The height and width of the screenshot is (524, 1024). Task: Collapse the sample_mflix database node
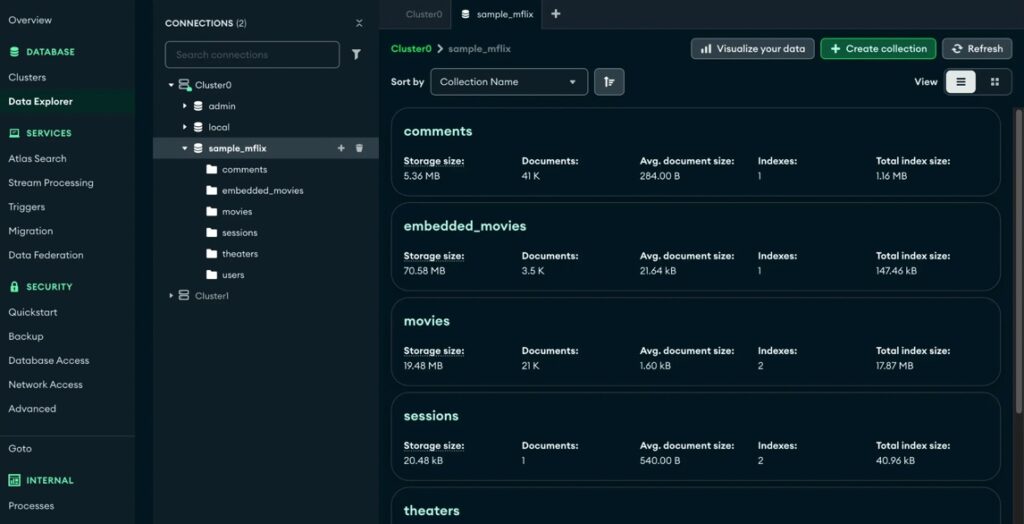[185, 148]
